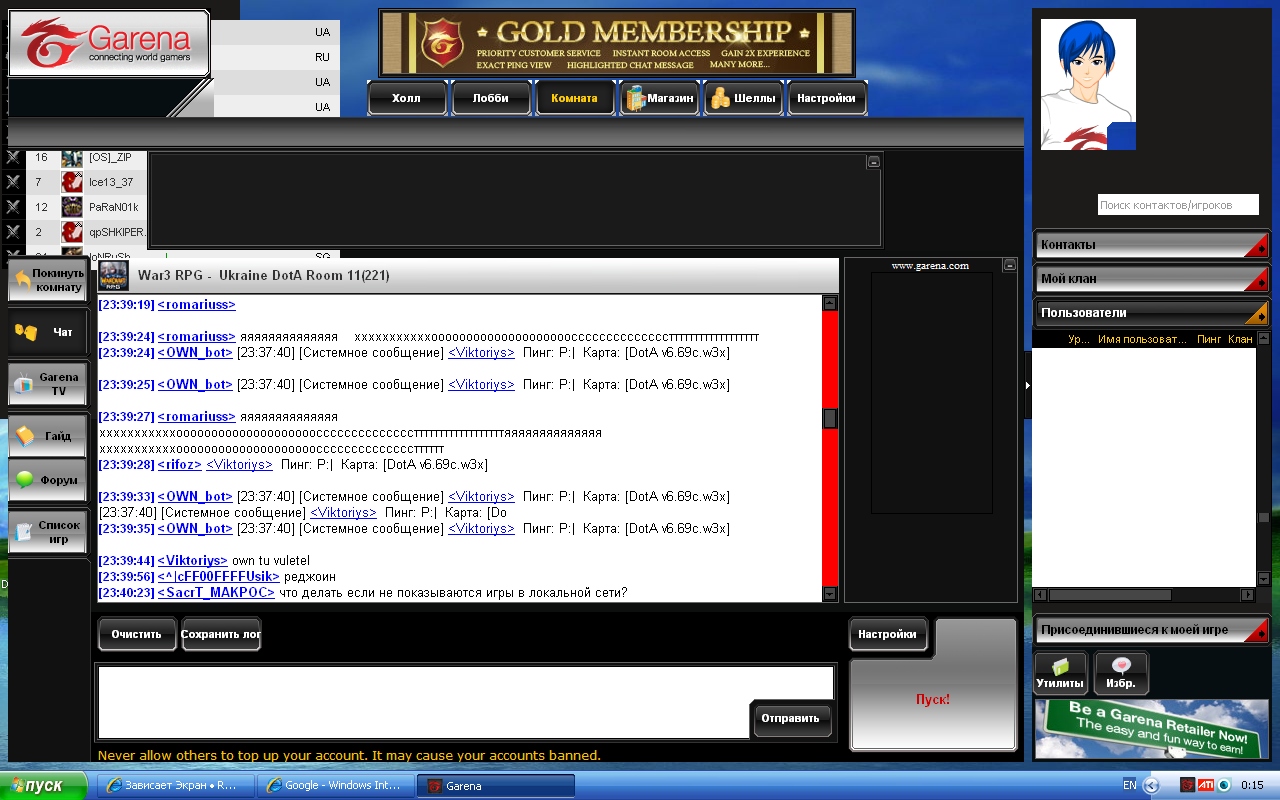Switch to the Зависает Экран taskbar window
Image resolution: width=1280 pixels, height=800 pixels.
(175, 785)
